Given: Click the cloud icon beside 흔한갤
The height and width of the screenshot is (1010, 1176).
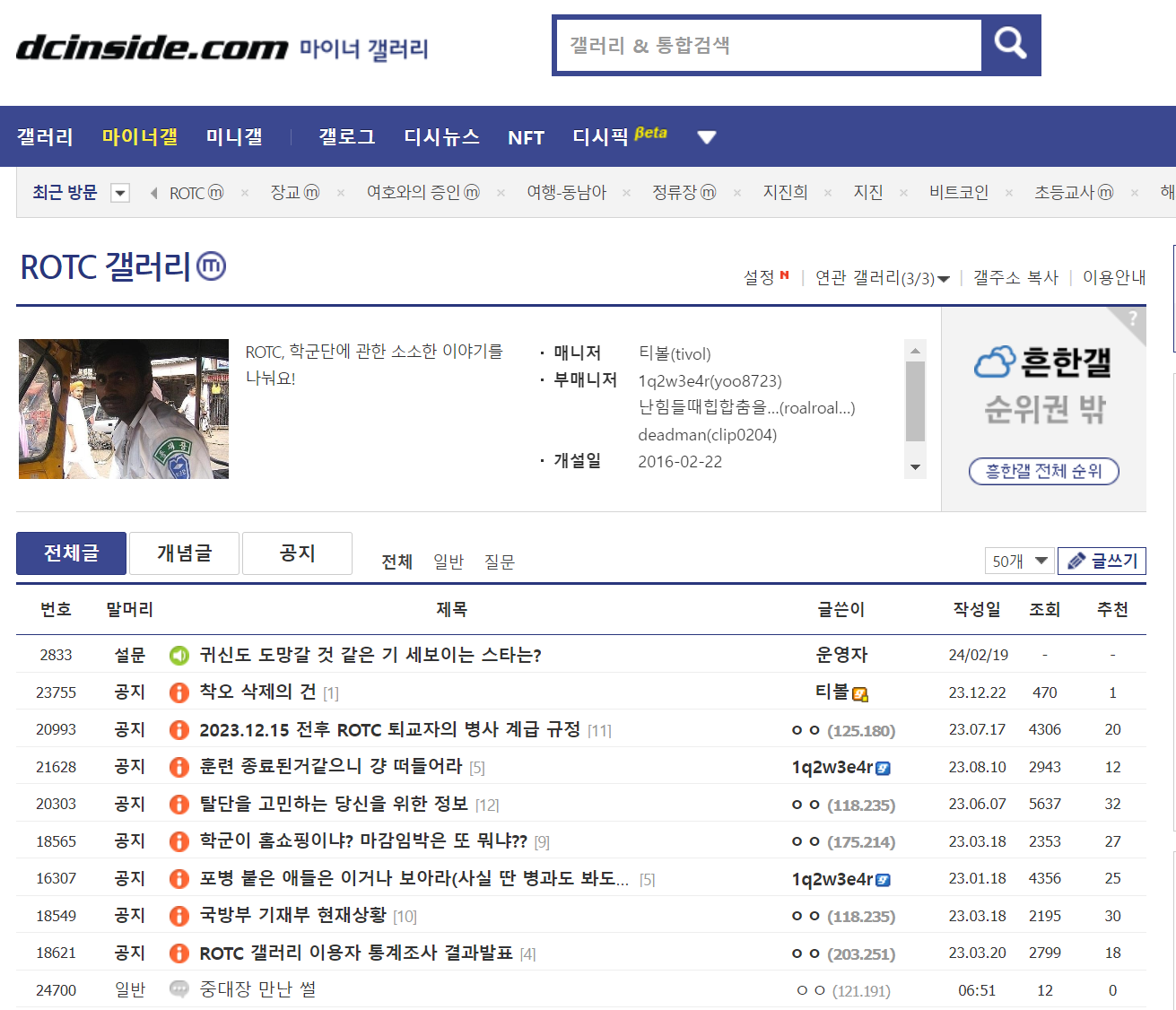Looking at the screenshot, I should tap(995, 361).
